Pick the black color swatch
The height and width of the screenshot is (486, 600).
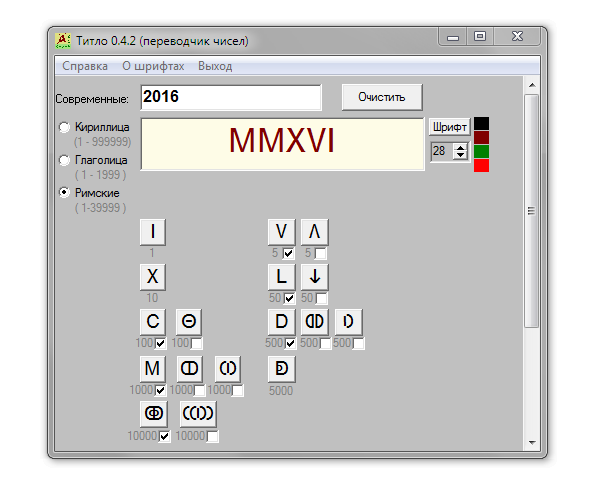coord(481,124)
